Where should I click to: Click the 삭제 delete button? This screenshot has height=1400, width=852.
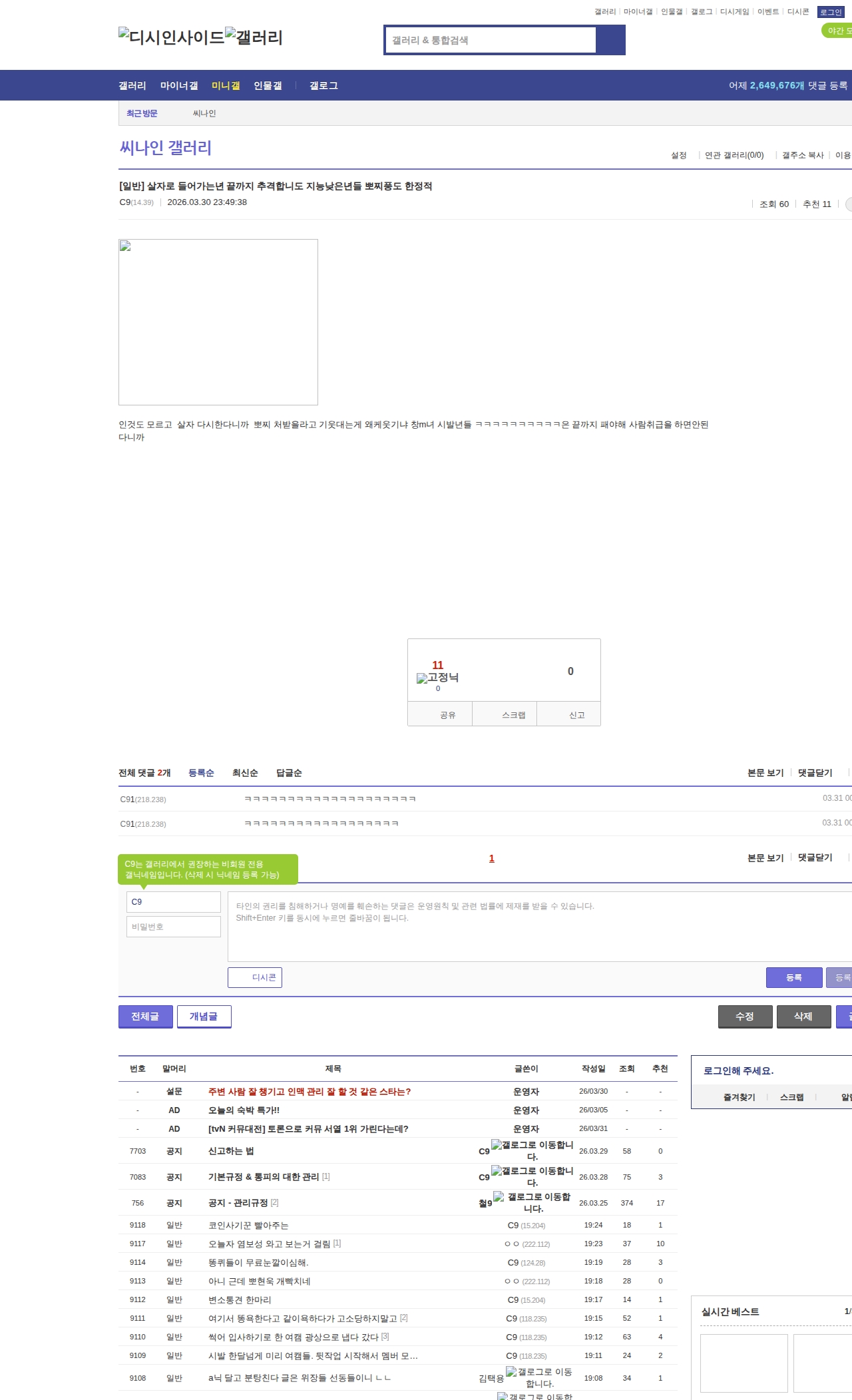[804, 1017]
